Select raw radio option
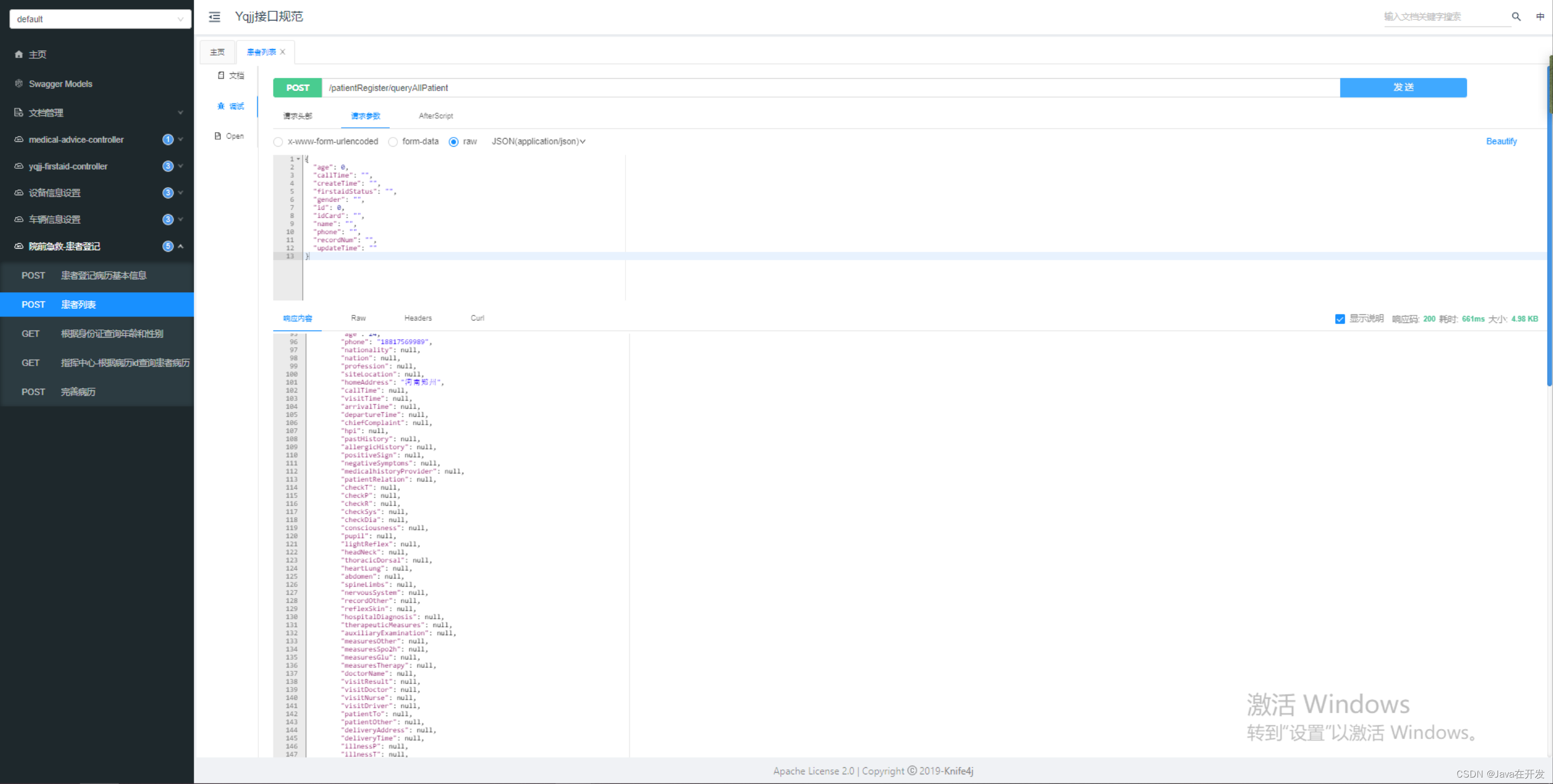The image size is (1553, 784). tap(453, 142)
